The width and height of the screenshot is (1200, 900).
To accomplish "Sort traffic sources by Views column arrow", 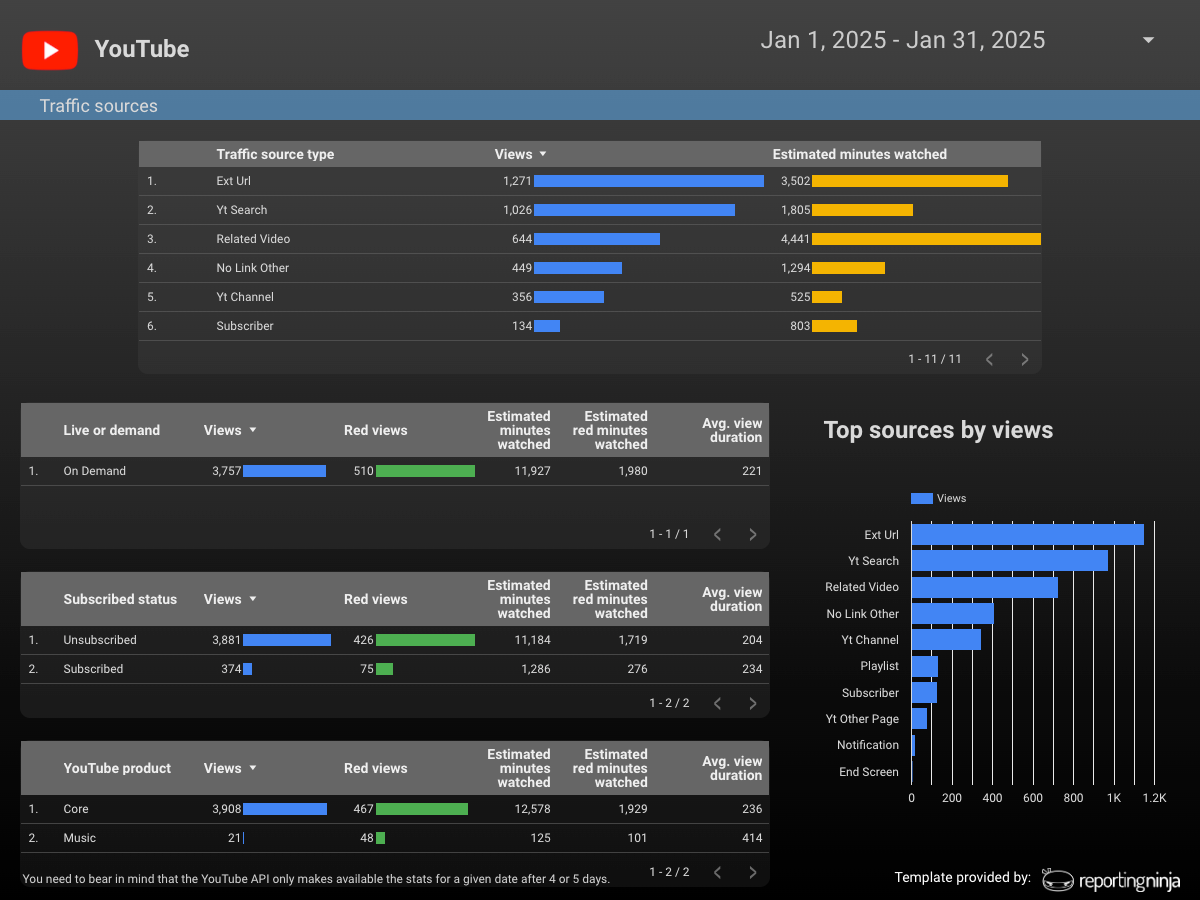I will [543, 154].
